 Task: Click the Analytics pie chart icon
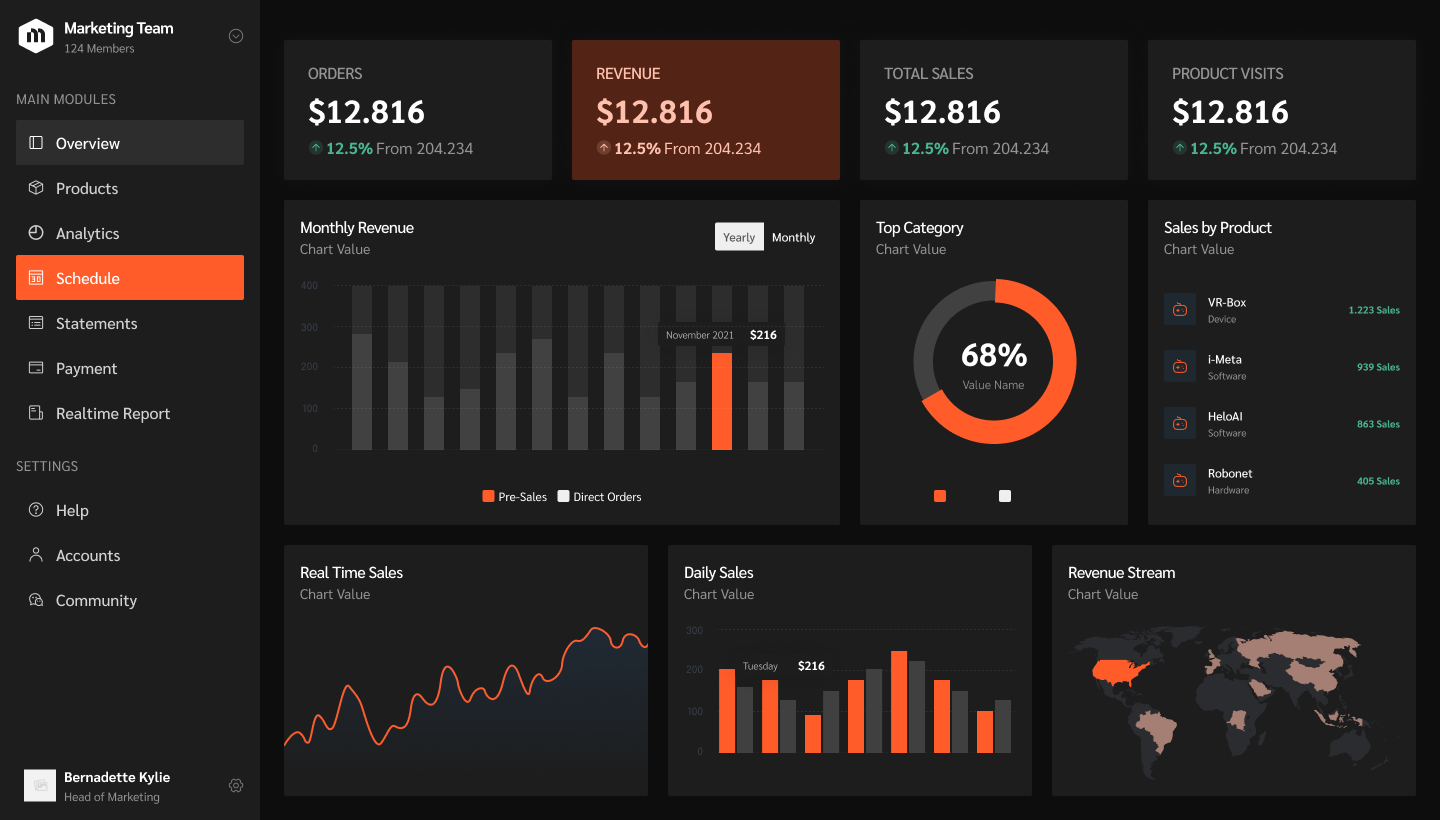pyautogui.click(x=36, y=233)
